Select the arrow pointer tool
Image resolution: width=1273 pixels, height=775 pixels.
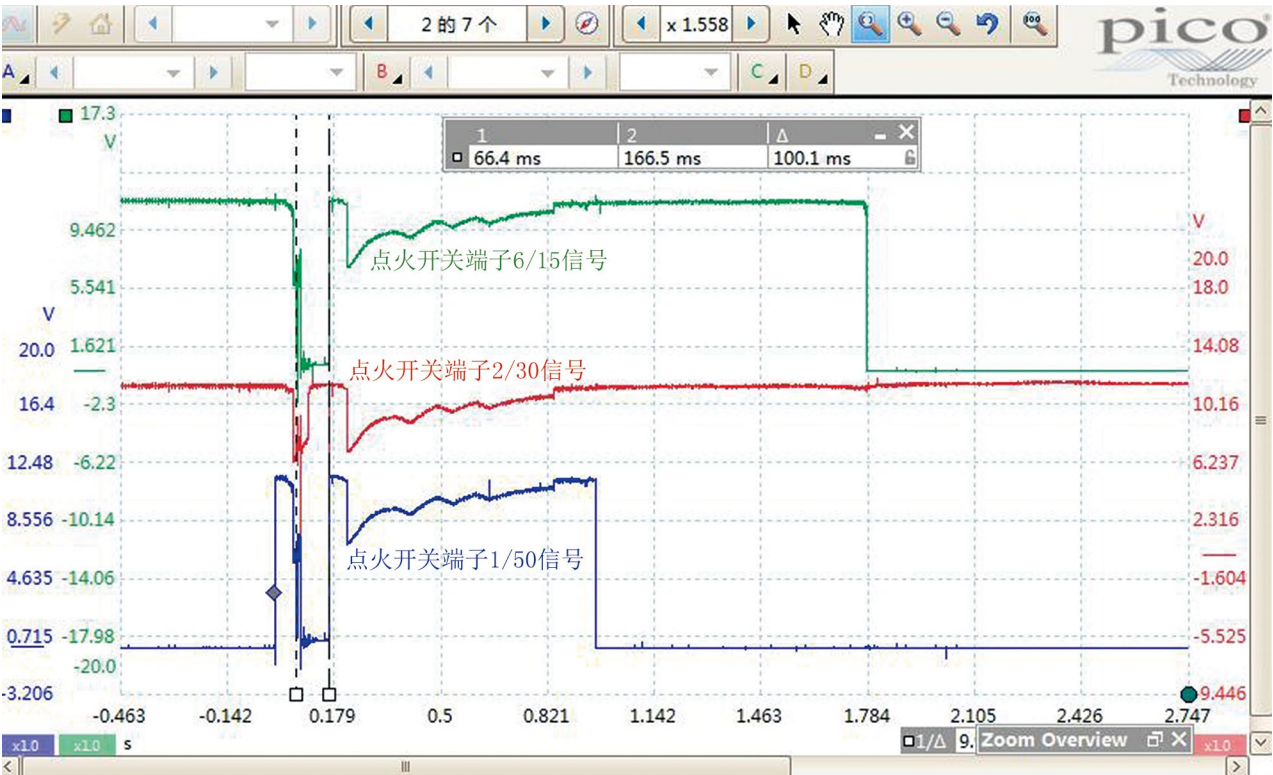794,24
